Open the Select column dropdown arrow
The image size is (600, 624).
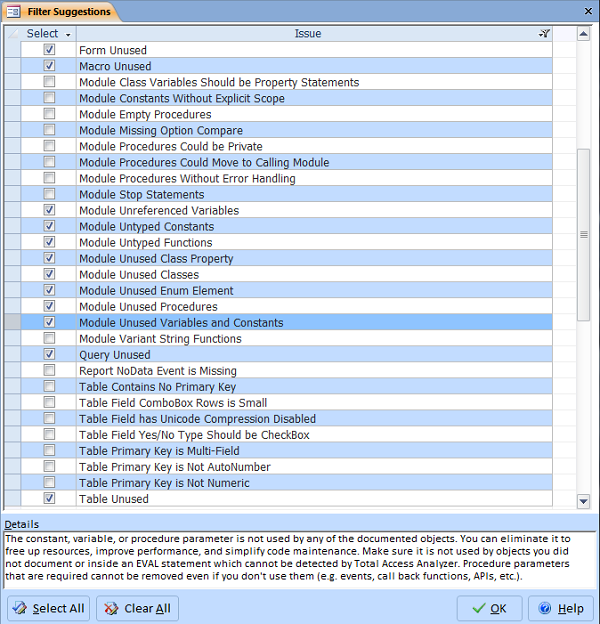68,34
